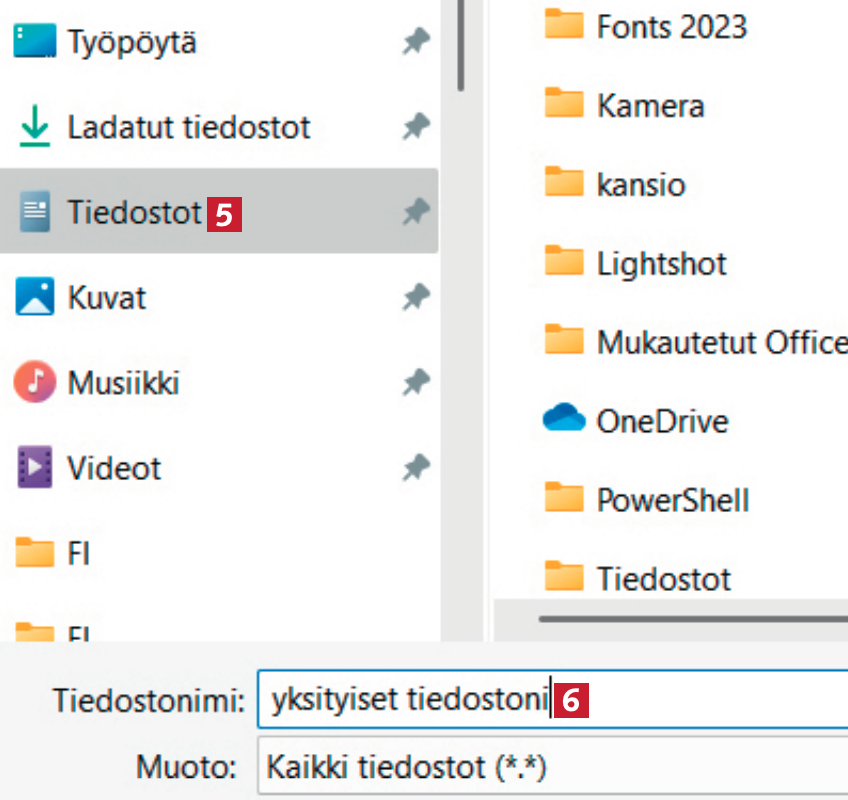Open the Muoto file type dropdown

click(x=550, y=769)
